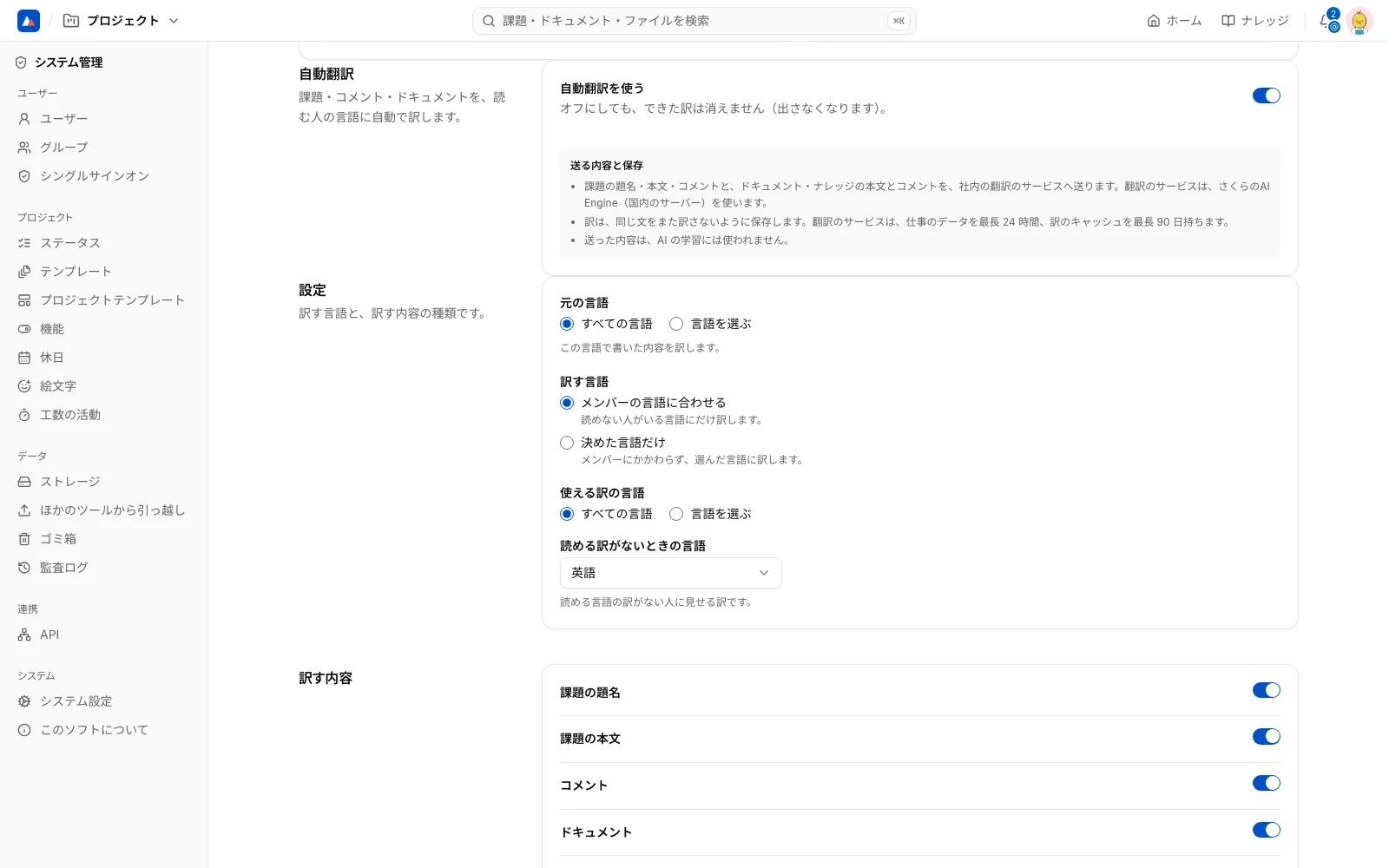
Task: Open the 英語 fallback language dropdown
Action: [x=671, y=573]
